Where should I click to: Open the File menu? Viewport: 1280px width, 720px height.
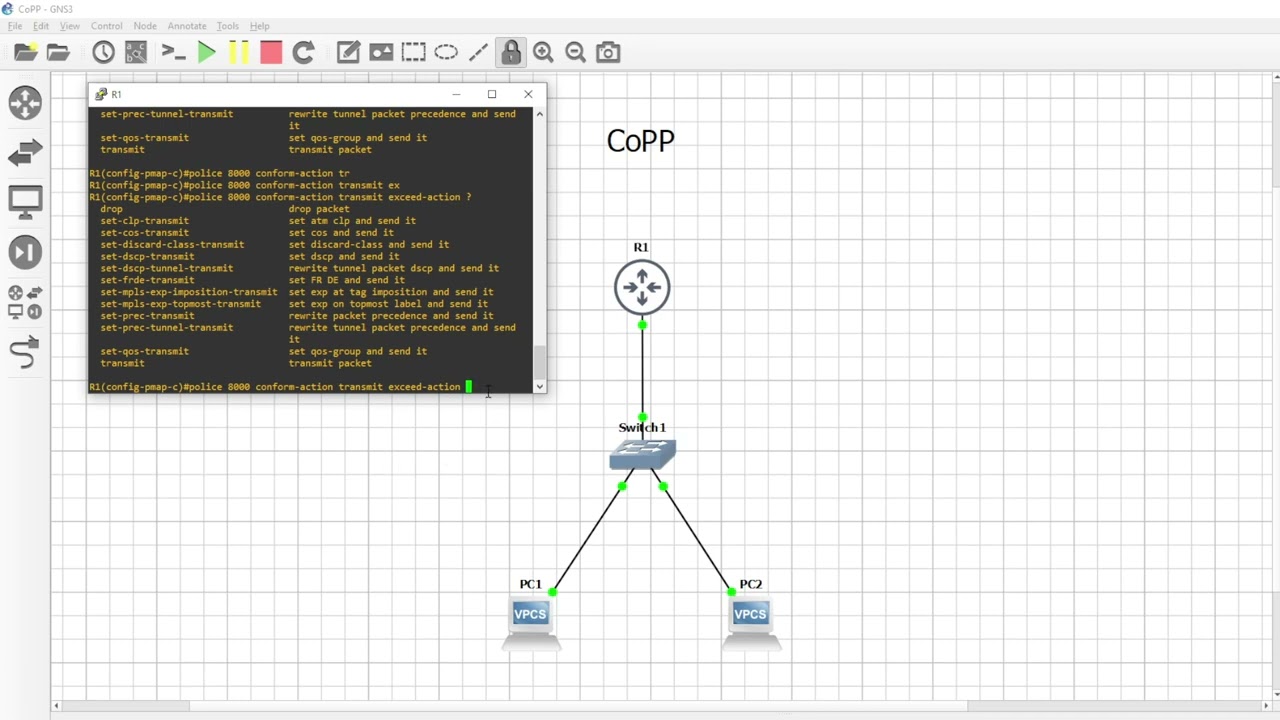(x=15, y=26)
